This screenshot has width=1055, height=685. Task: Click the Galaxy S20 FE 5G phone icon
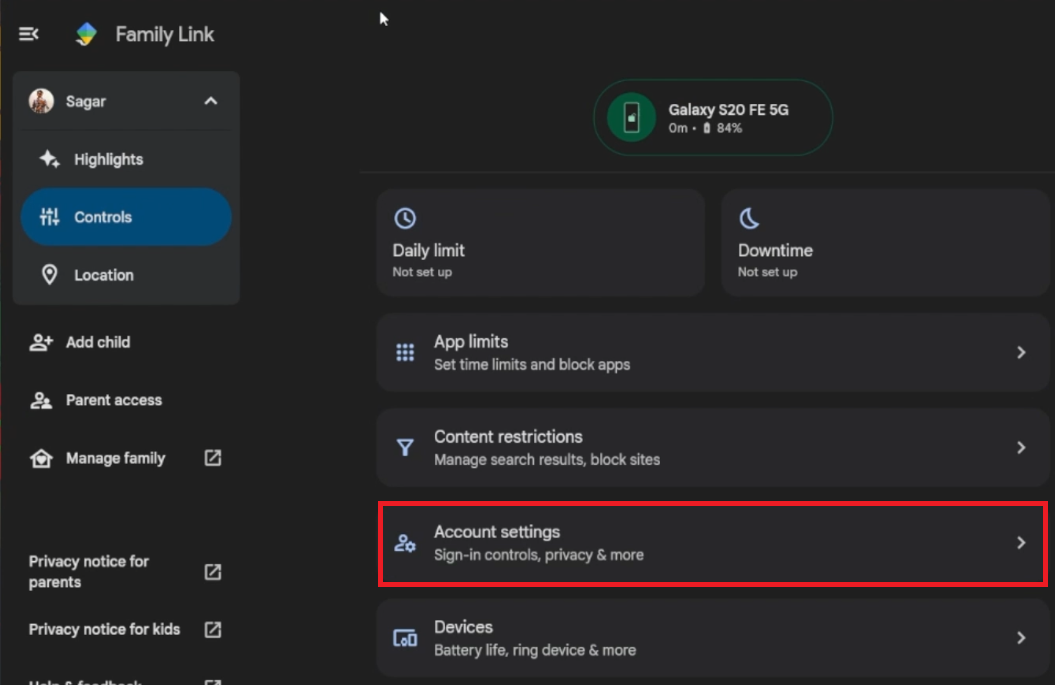click(x=631, y=117)
